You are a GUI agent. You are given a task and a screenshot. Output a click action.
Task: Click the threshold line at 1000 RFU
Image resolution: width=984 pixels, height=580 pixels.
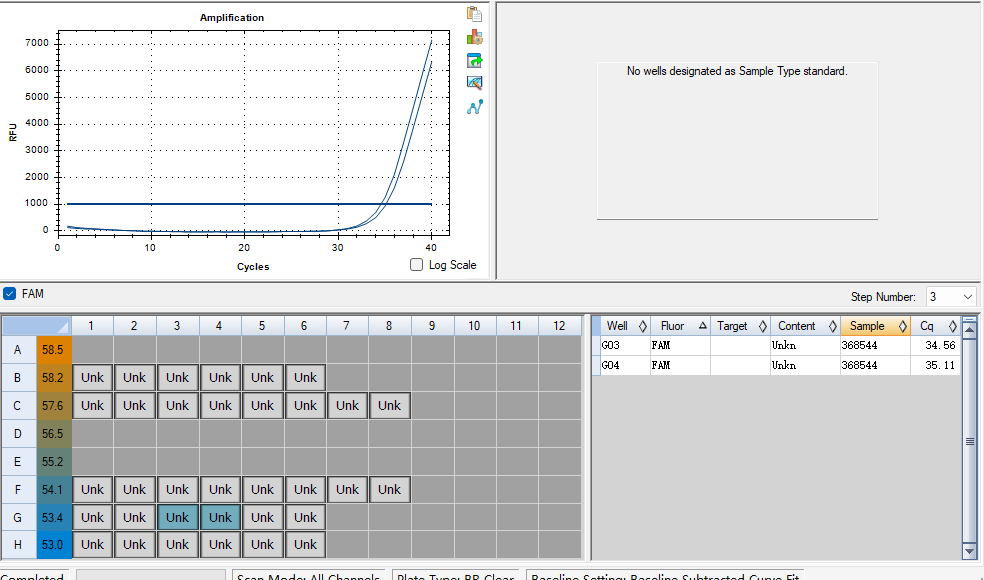pos(249,204)
